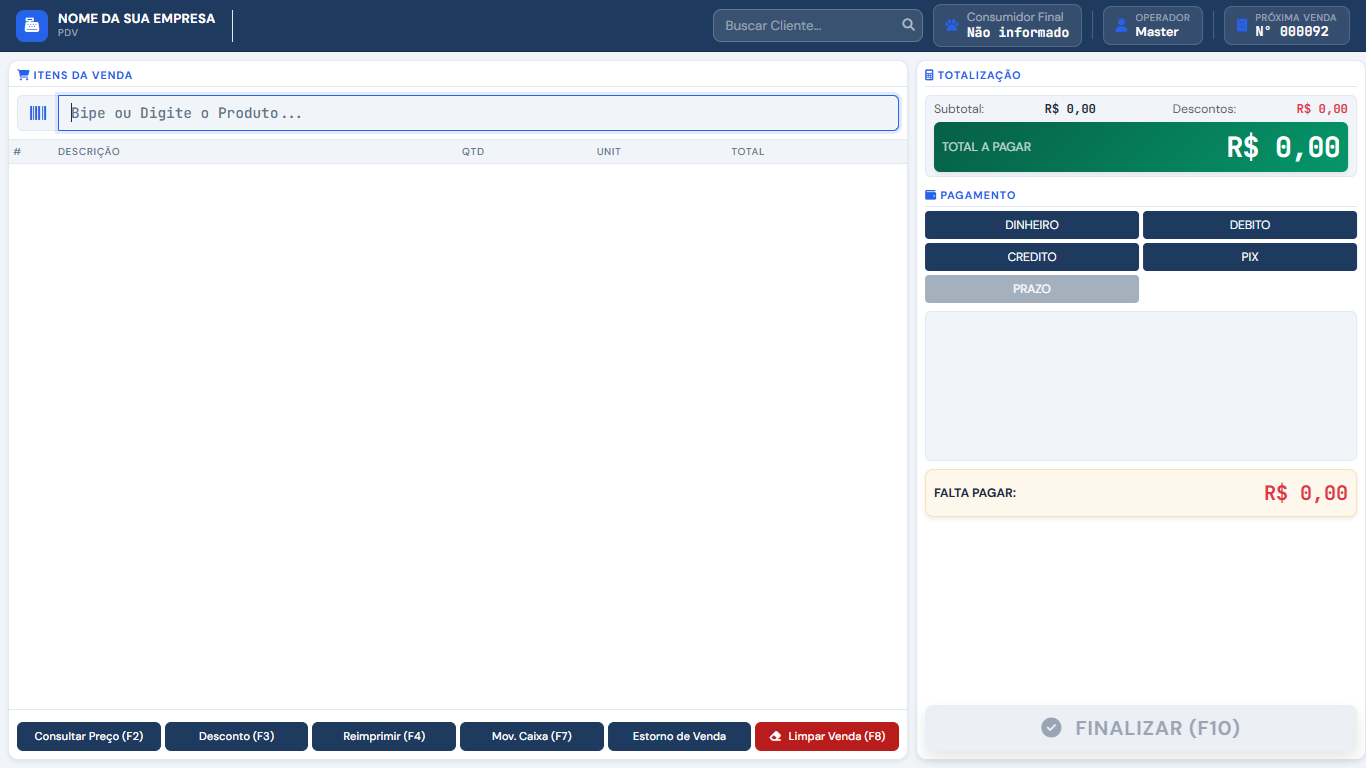Click the eraser icon in Limpar Venda

tap(776, 737)
